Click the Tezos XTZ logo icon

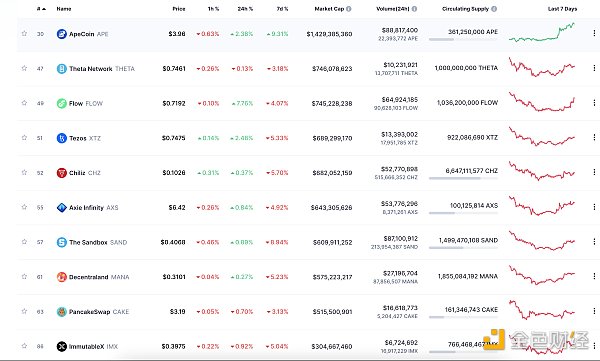pos(62,138)
